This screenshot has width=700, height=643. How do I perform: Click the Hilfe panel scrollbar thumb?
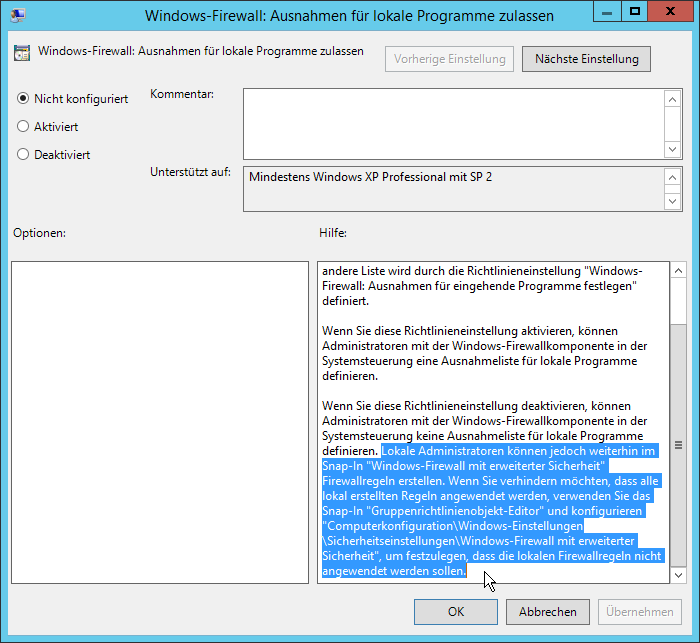pos(679,445)
